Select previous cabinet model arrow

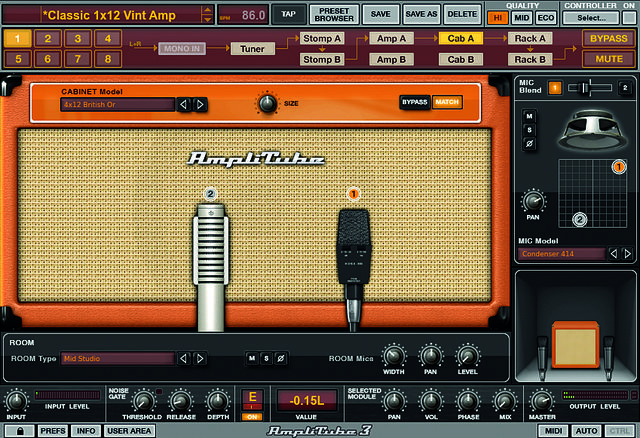(183, 104)
